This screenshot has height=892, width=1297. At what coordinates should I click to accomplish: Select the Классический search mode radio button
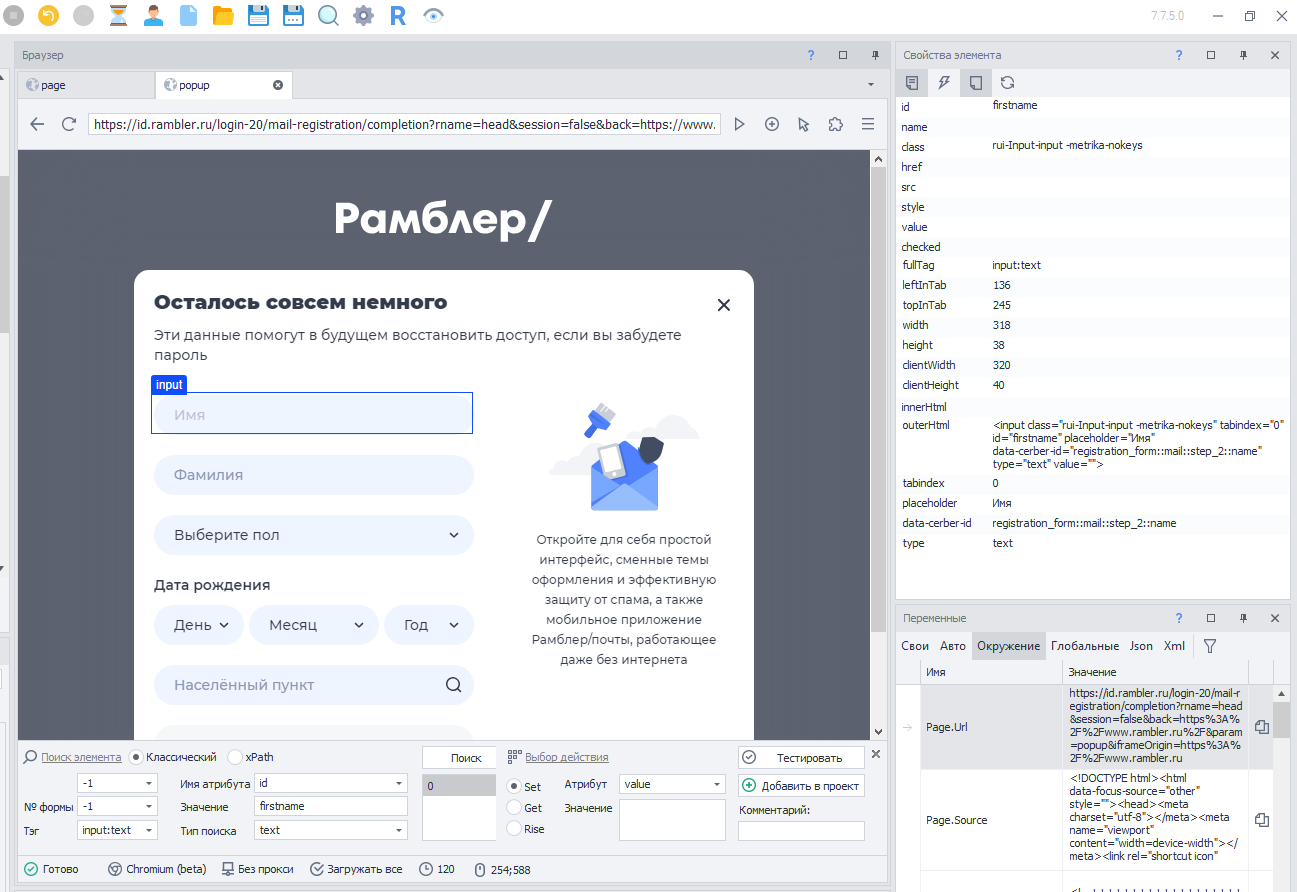pos(137,757)
